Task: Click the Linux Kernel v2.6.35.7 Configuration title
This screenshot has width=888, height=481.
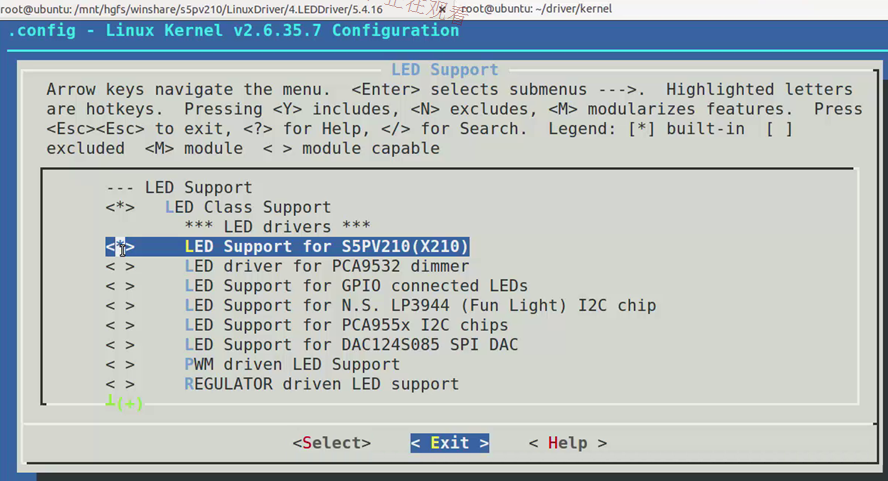Action: tap(282, 31)
